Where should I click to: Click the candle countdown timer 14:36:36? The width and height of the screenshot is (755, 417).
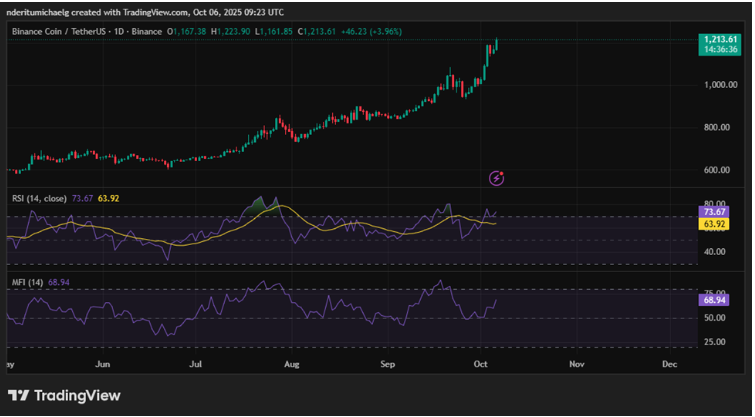(719, 49)
